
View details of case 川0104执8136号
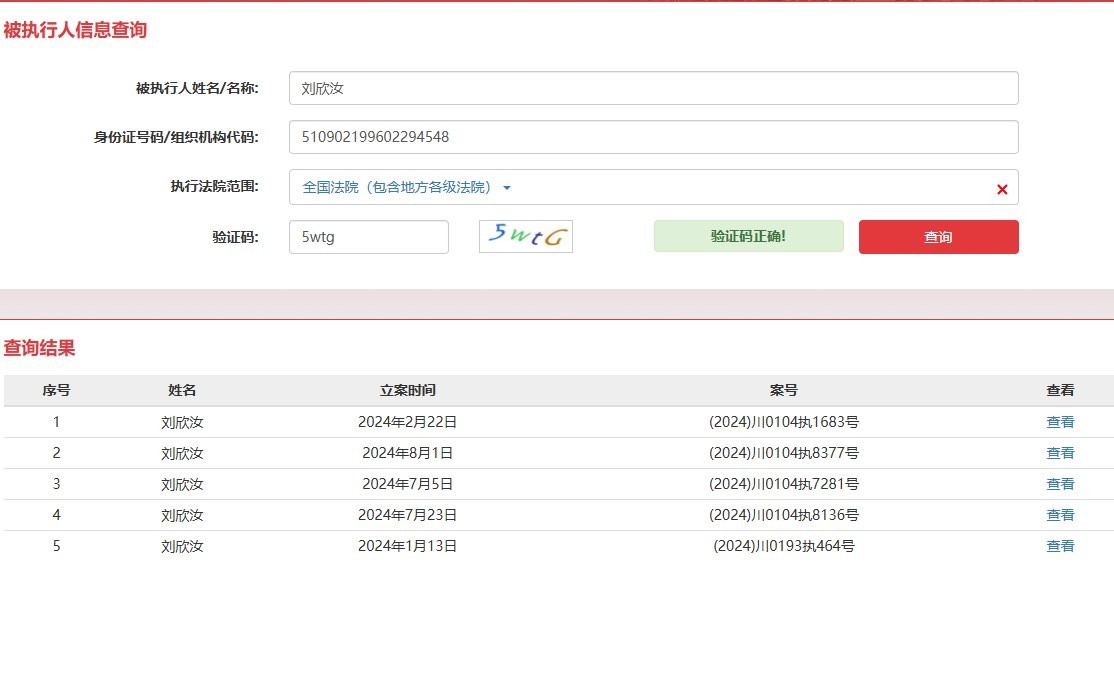(x=1060, y=515)
